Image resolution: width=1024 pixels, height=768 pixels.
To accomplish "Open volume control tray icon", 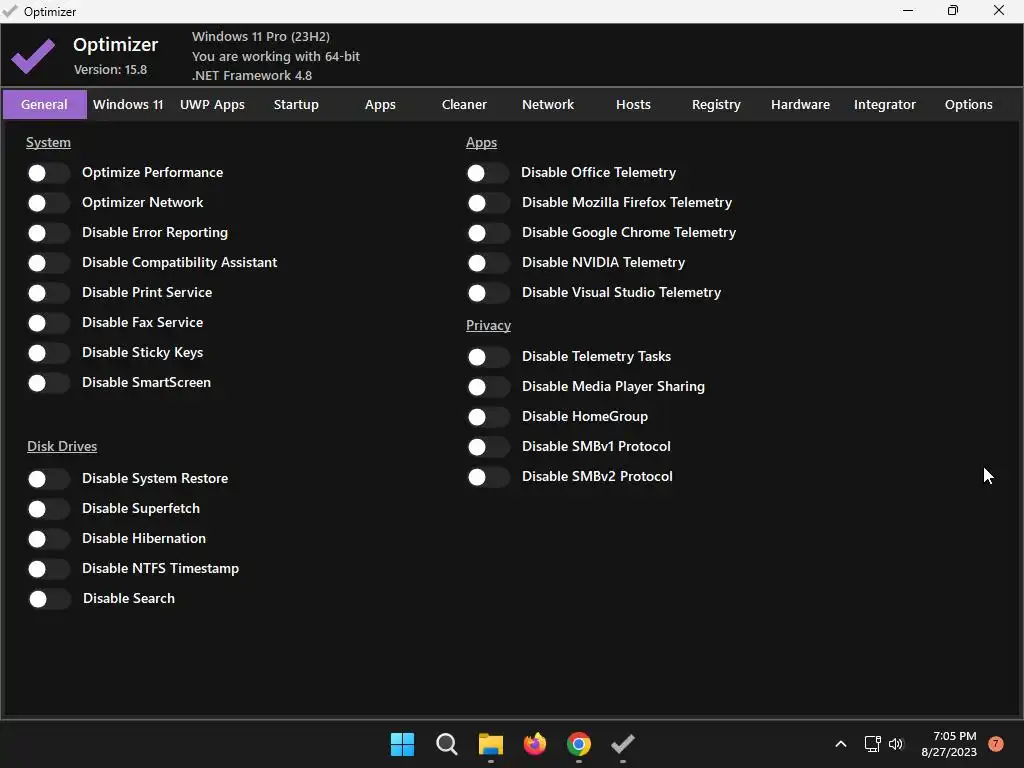I will 896,744.
